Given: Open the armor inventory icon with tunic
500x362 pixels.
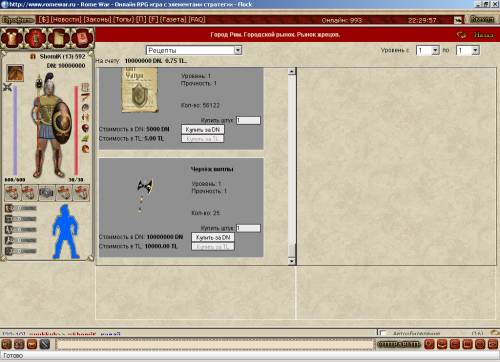Looking at the screenshot, I should (x=12, y=38).
